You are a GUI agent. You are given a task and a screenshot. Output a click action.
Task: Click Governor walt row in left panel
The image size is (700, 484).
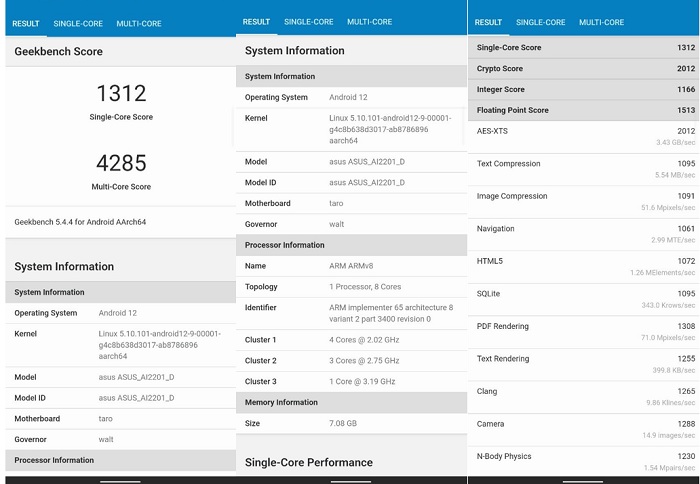[121, 439]
